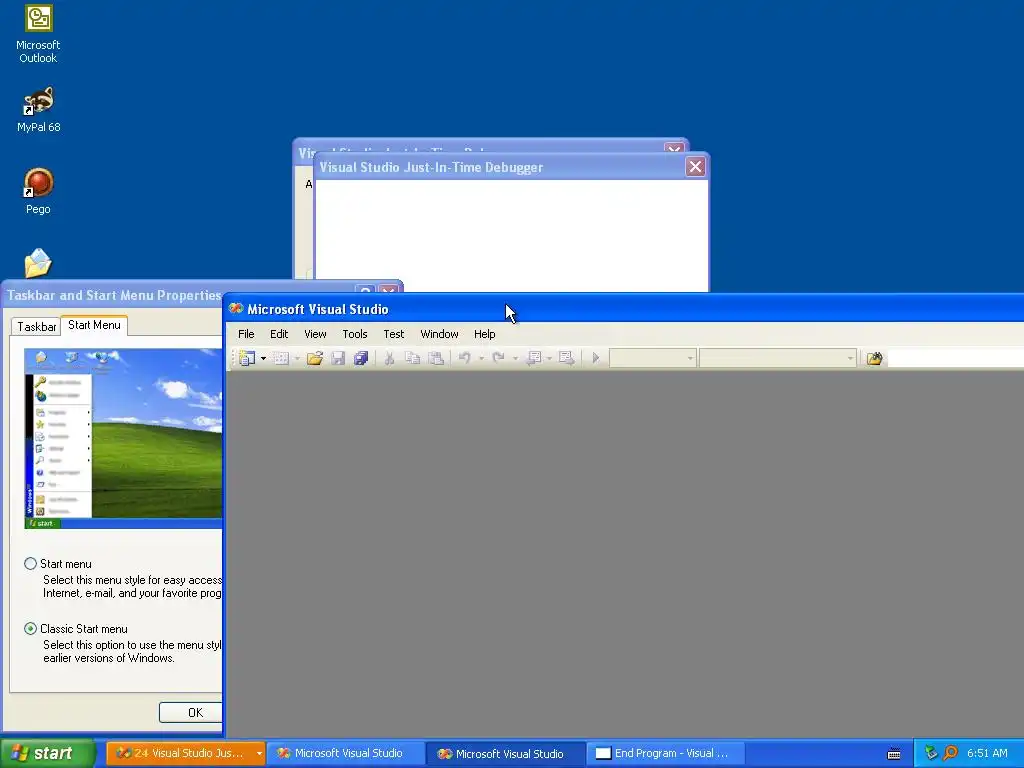The image size is (1024, 768).
Task: Open the Solution Configurations combo box
Action: click(x=652, y=358)
